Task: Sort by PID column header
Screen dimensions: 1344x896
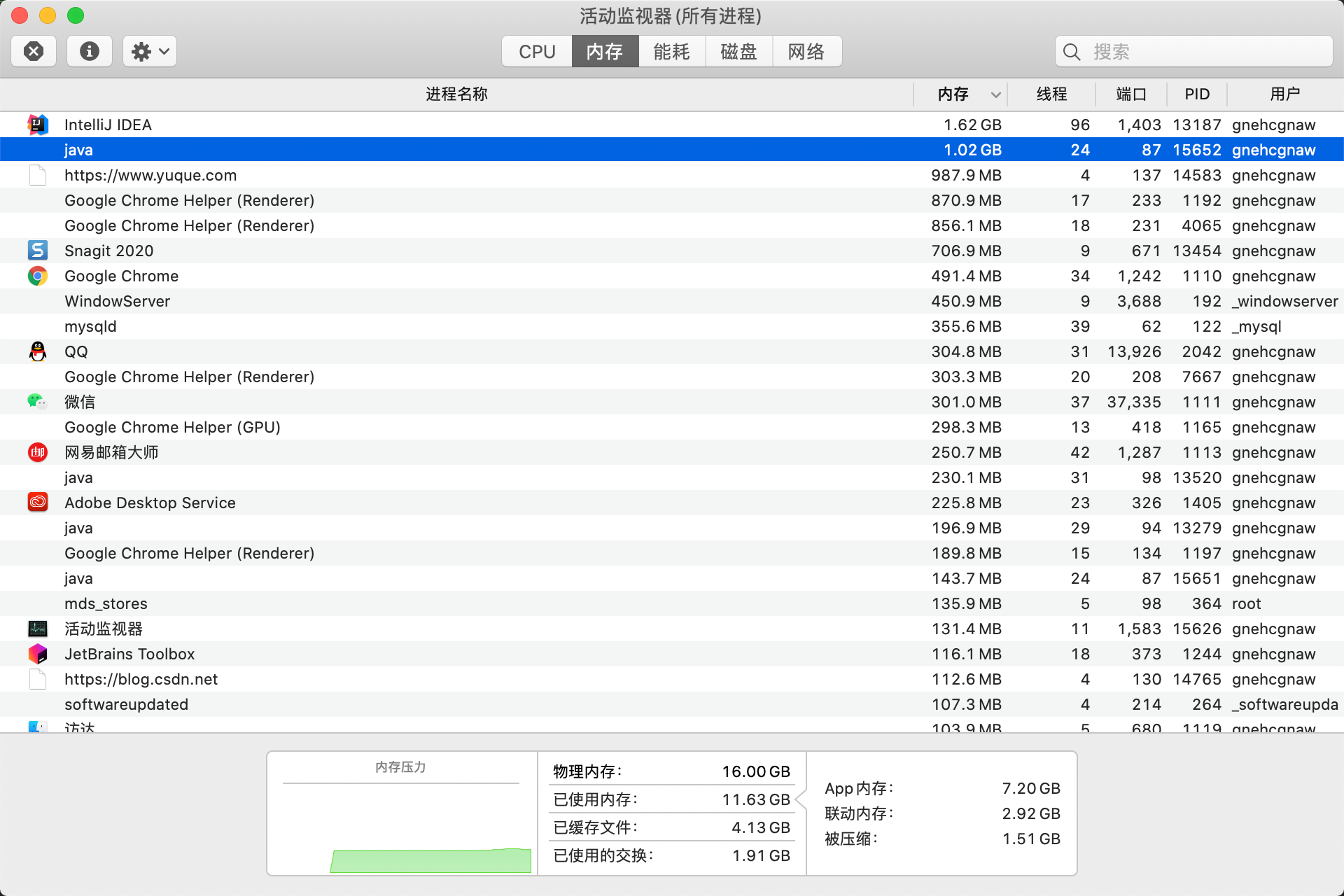Action: click(1197, 94)
